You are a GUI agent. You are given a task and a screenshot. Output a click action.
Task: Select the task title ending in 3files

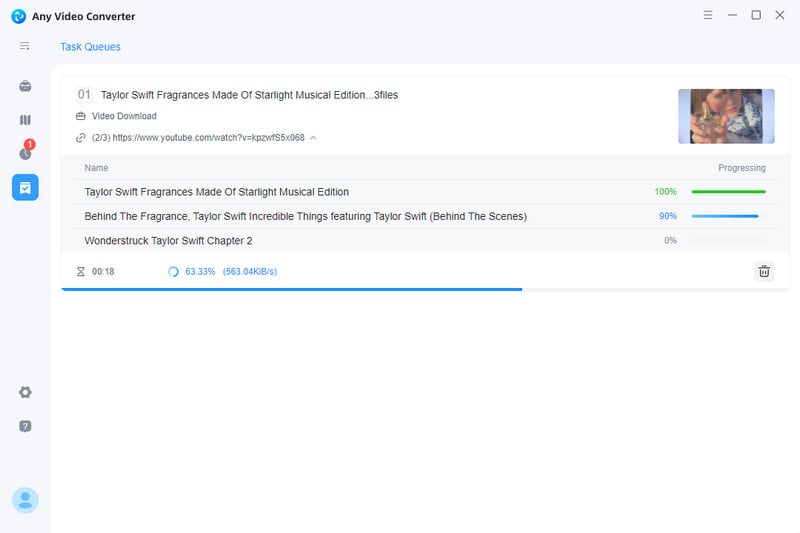249,95
